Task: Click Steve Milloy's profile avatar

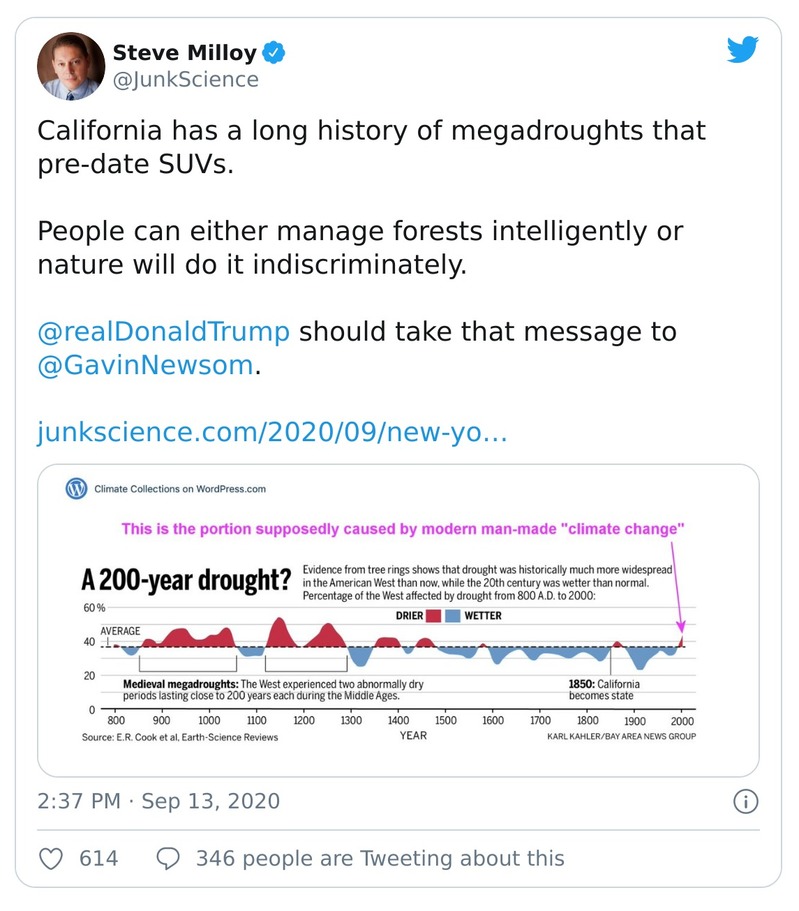Action: [x=71, y=65]
